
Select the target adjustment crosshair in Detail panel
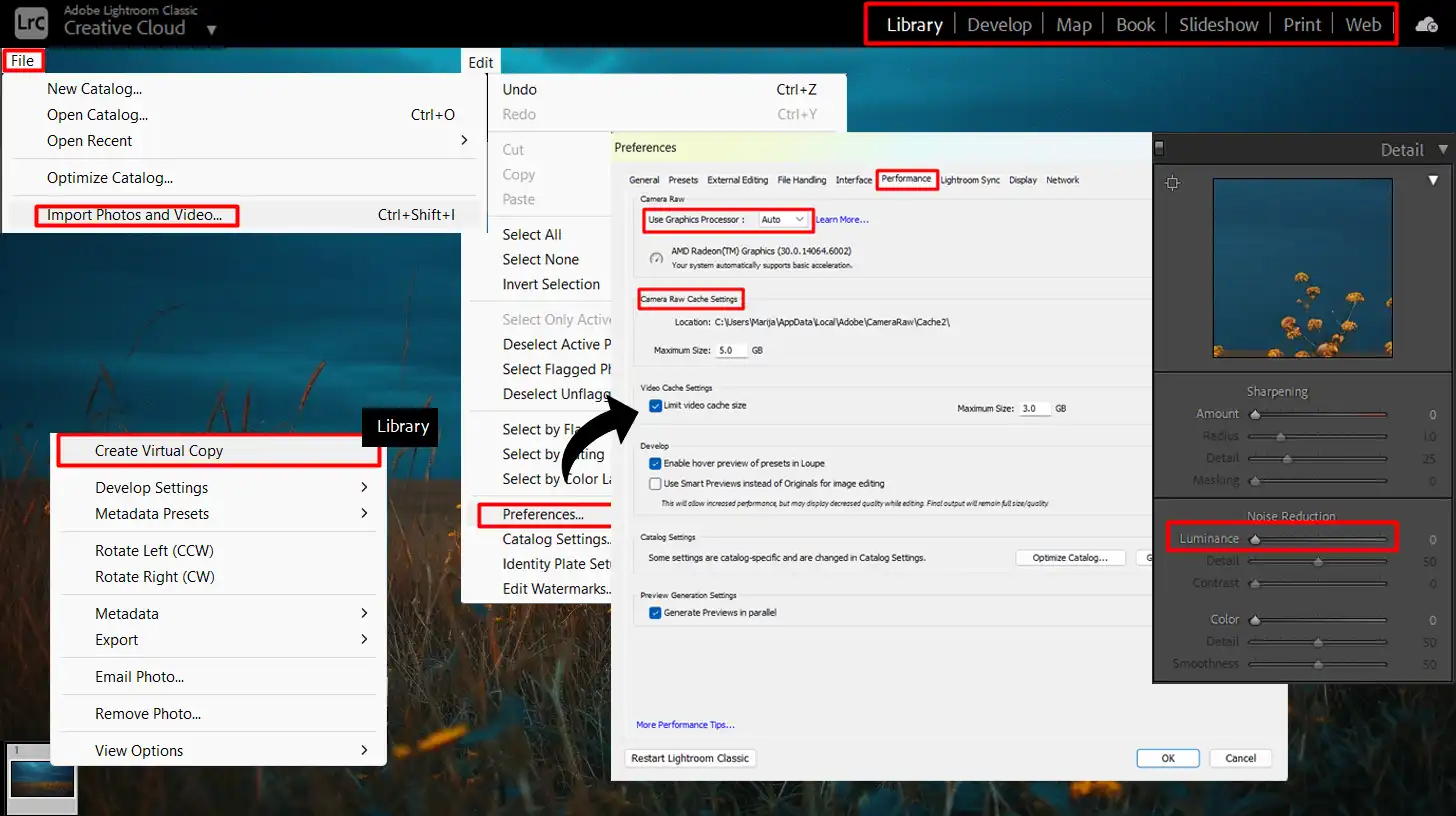point(1173,183)
